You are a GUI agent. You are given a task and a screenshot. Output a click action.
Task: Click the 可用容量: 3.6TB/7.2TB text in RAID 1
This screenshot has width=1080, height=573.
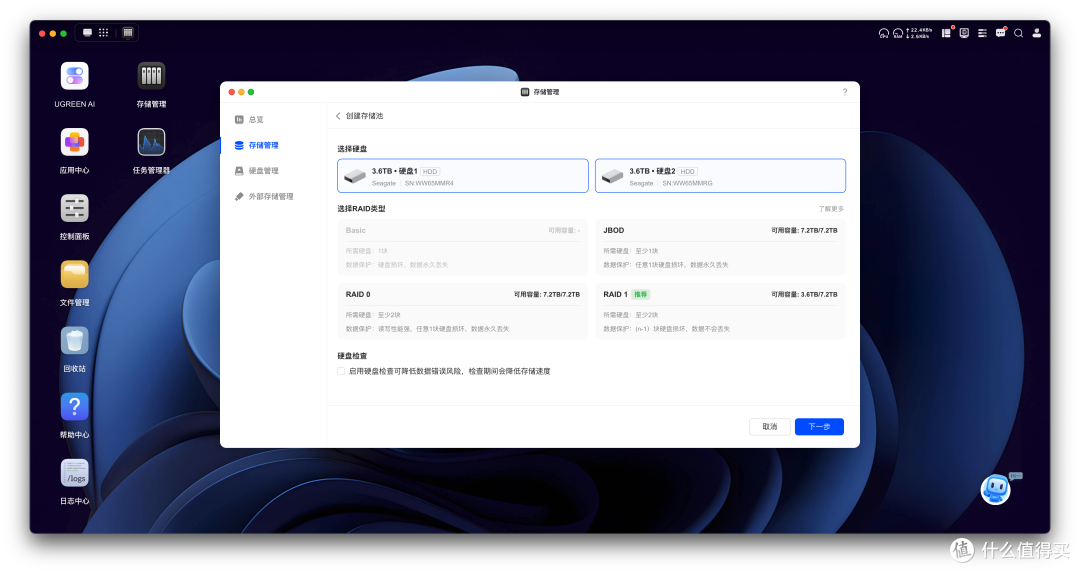click(804, 294)
